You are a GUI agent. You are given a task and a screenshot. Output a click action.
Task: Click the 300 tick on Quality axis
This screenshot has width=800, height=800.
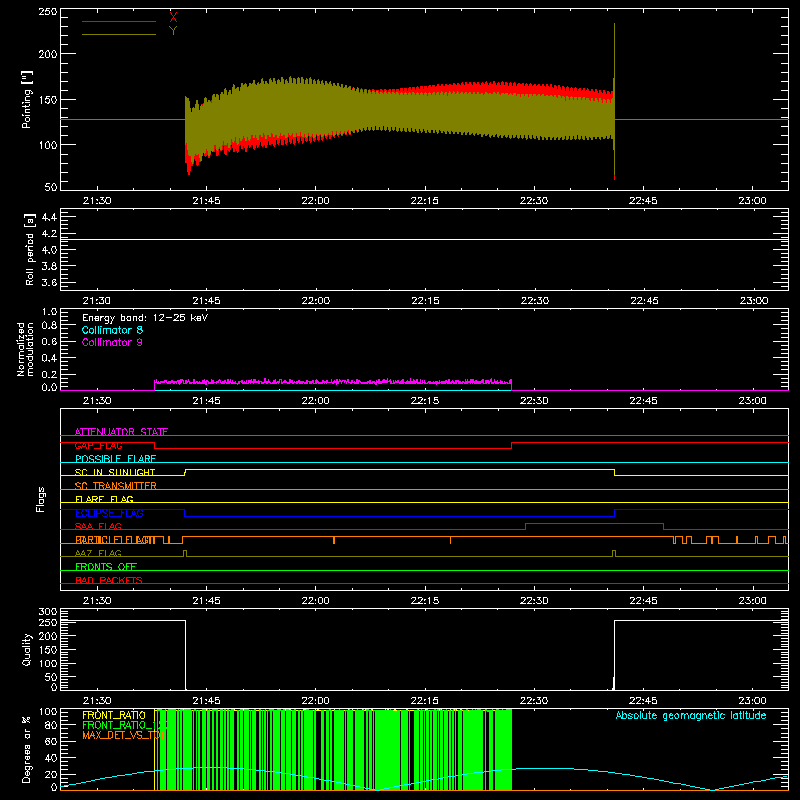click(x=48, y=612)
